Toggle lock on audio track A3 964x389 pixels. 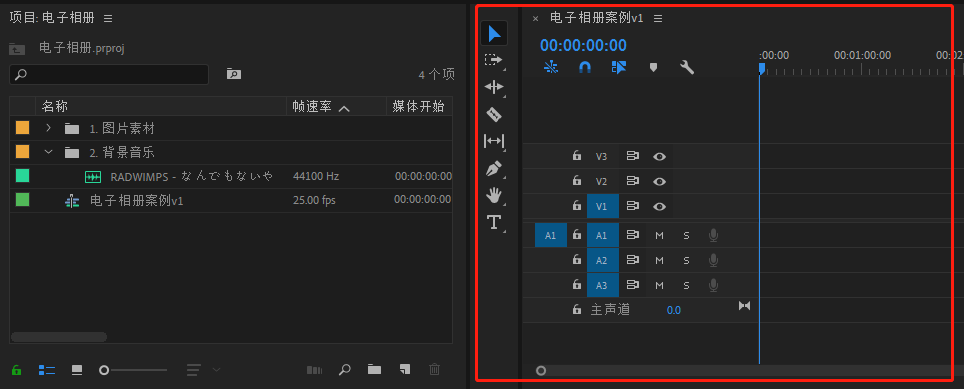[x=577, y=285]
